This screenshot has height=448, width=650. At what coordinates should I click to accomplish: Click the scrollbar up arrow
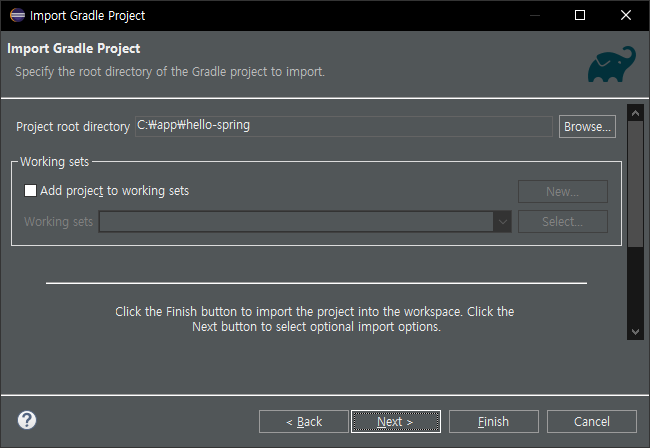pyautogui.click(x=635, y=113)
